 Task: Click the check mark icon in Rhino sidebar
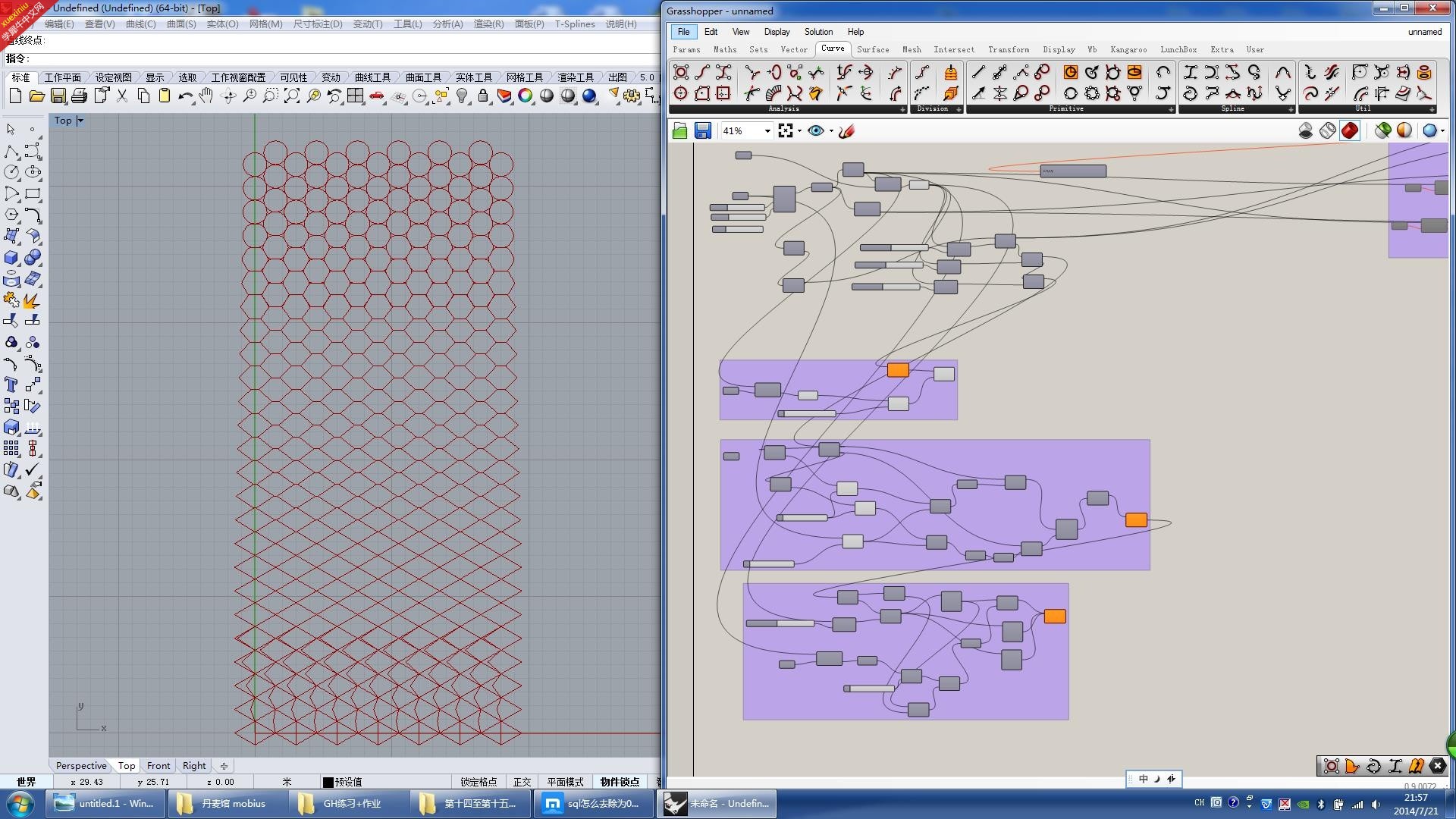pyautogui.click(x=33, y=470)
